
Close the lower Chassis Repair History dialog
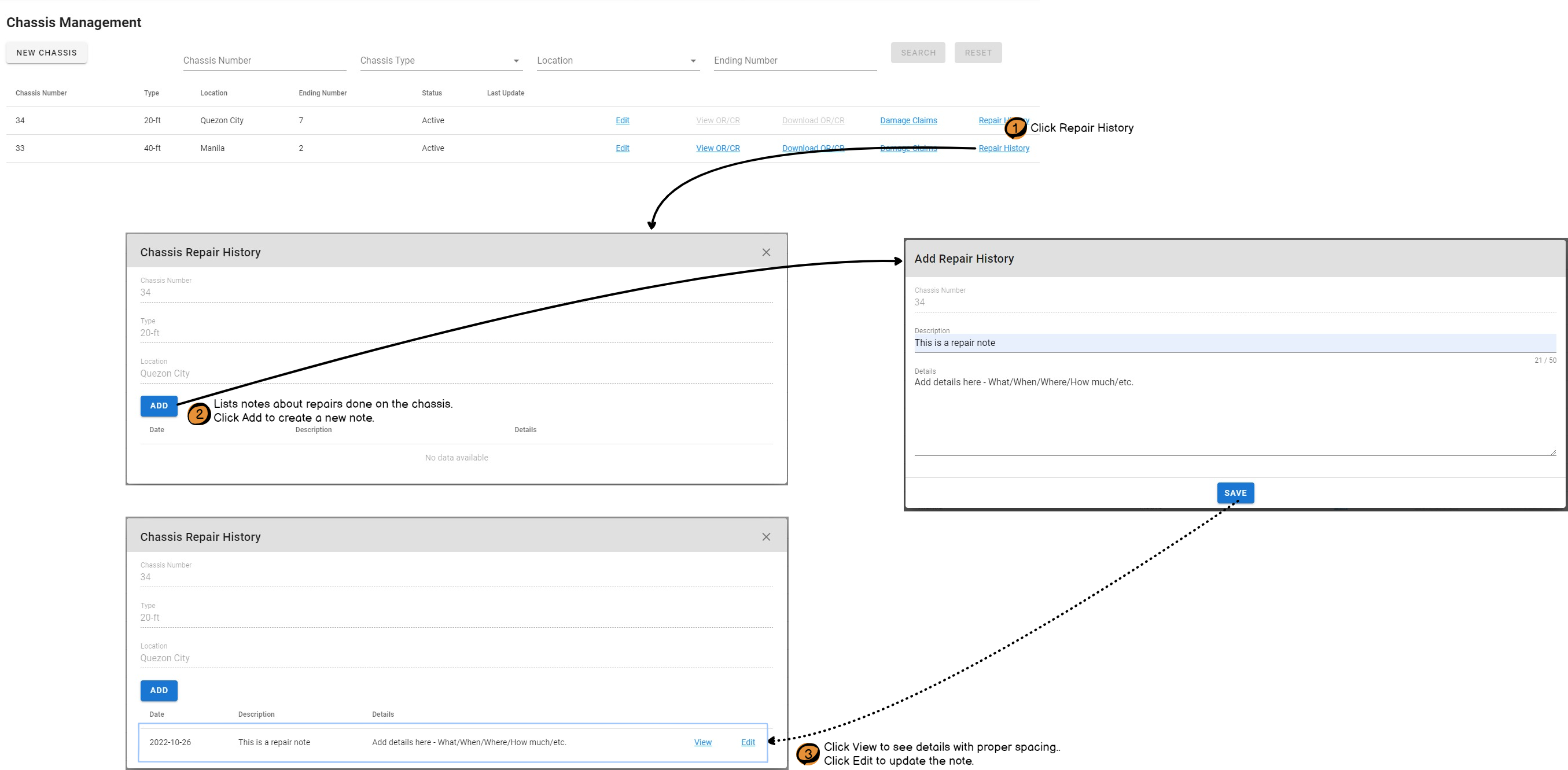(x=765, y=537)
